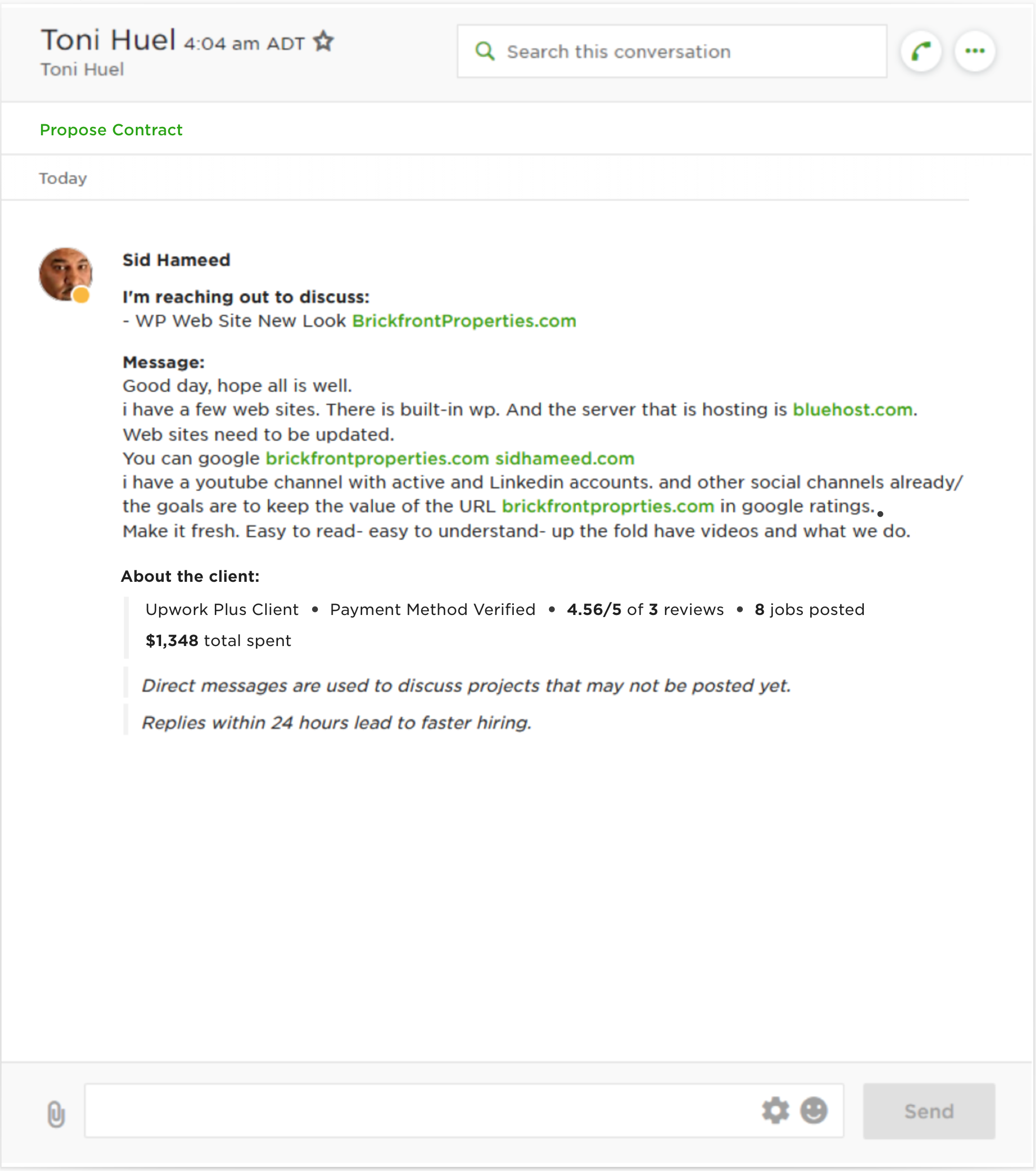Open message settings gear icon
The width and height of the screenshot is (1036, 1171).
pos(775,1111)
